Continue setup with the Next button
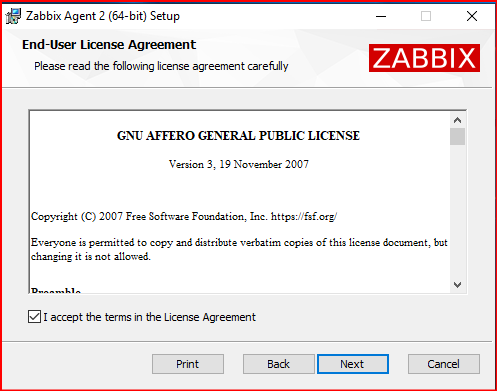The image size is (497, 391). tap(353, 364)
